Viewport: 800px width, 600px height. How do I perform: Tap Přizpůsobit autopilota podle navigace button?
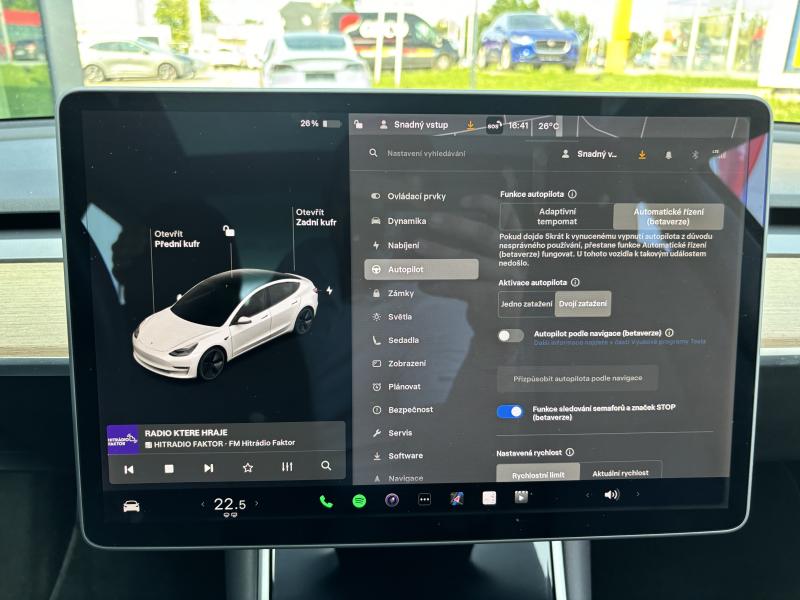point(578,379)
